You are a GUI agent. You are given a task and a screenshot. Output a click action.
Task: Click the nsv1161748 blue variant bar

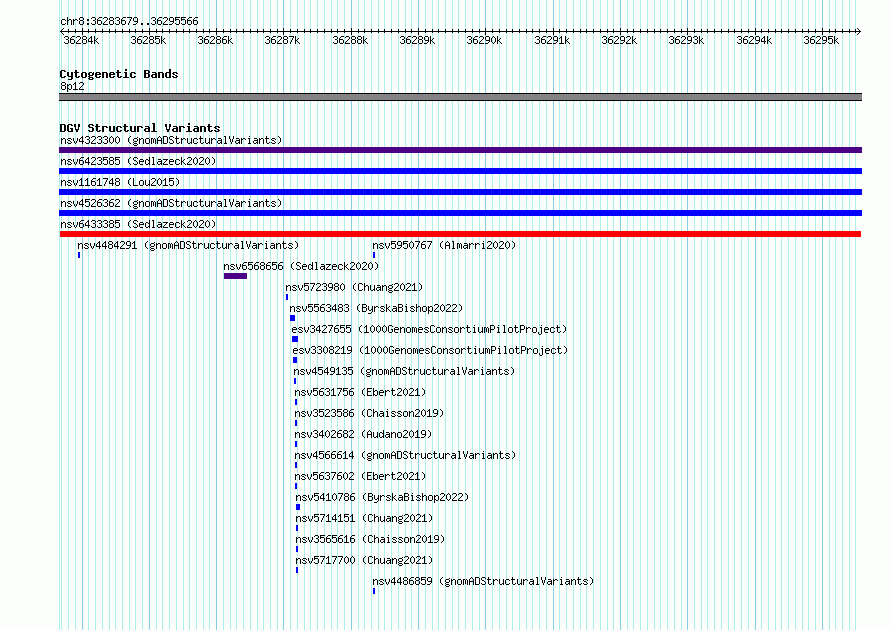(460, 192)
